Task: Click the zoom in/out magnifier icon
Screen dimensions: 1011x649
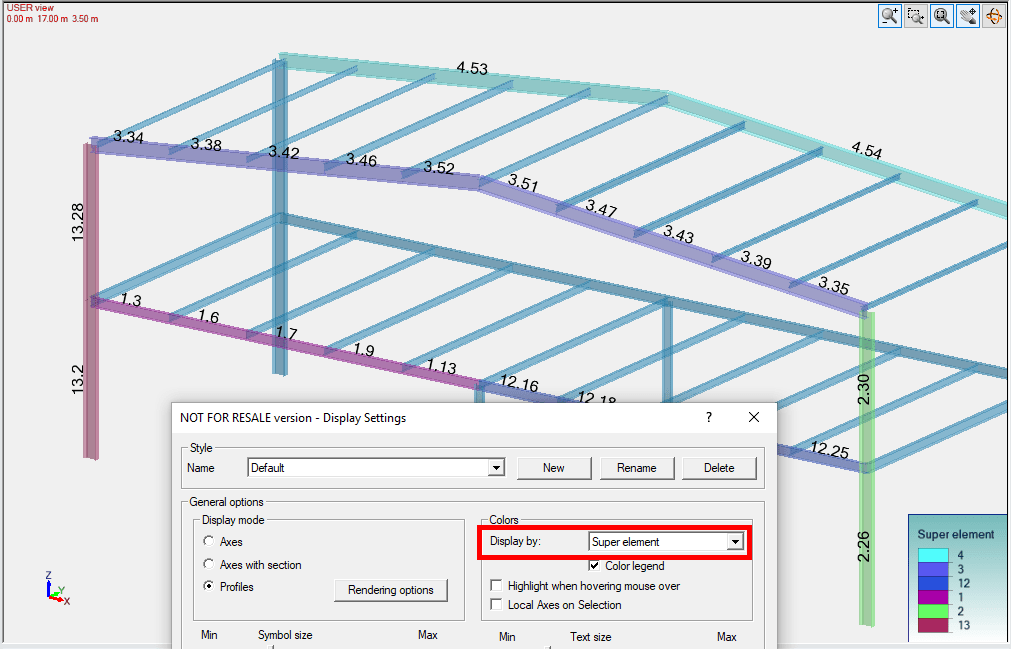Action: [889, 16]
